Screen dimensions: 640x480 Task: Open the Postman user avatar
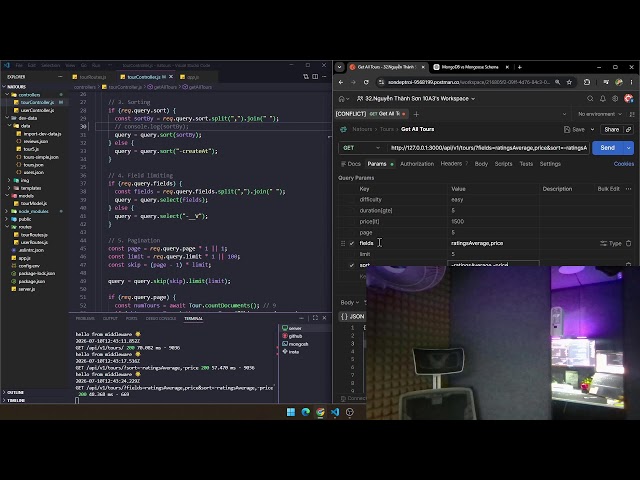(628, 98)
